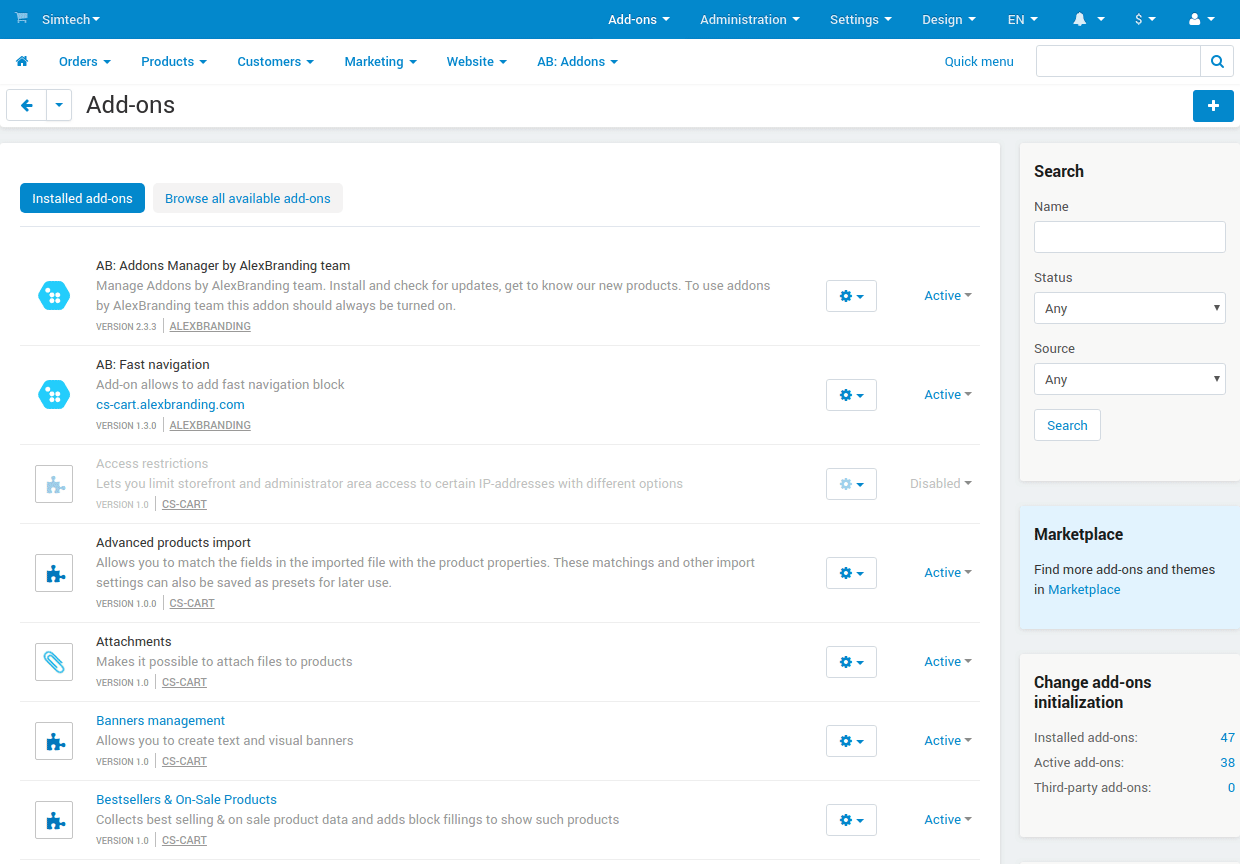This screenshot has height=864, width=1240.
Task: Toggle Access restrictions Disabled status
Action: coord(940,484)
